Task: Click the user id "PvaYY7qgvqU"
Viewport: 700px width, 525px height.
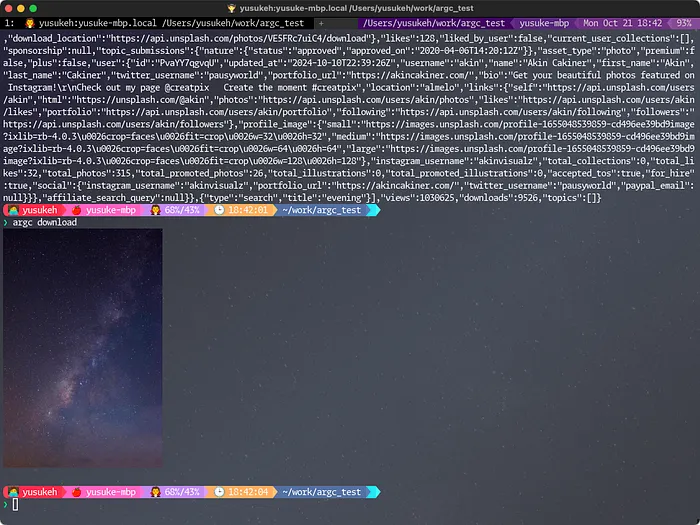Action: [x=187, y=63]
